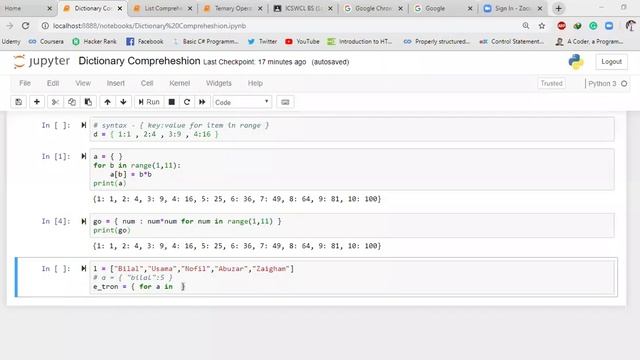The width and height of the screenshot is (640, 360).
Task: Open the Control Statement bookmark
Action: pyautogui.click(x=512, y=41)
